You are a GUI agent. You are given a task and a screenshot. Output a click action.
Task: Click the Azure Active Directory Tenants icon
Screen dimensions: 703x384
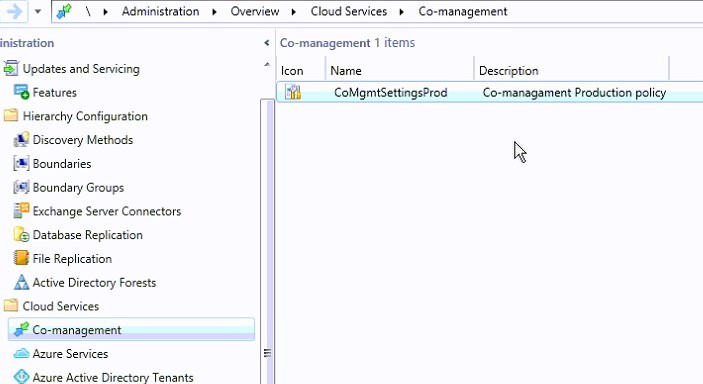[x=21, y=377]
